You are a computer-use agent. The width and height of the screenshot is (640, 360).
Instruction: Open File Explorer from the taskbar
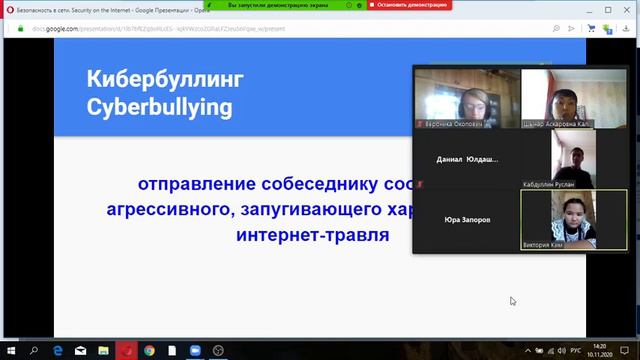[103, 351]
